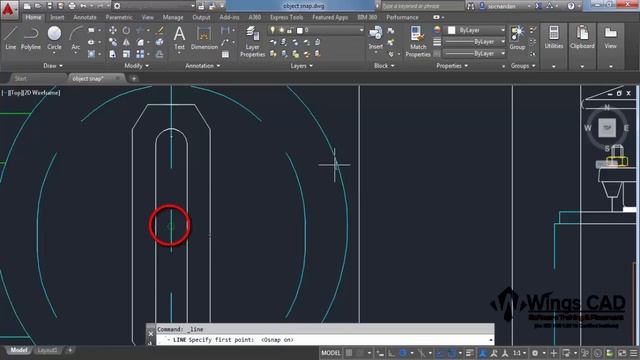Click the Plot (print) icon in quick access
Image resolution: width=640 pixels, height=360 pixels.
tap(72, 6)
